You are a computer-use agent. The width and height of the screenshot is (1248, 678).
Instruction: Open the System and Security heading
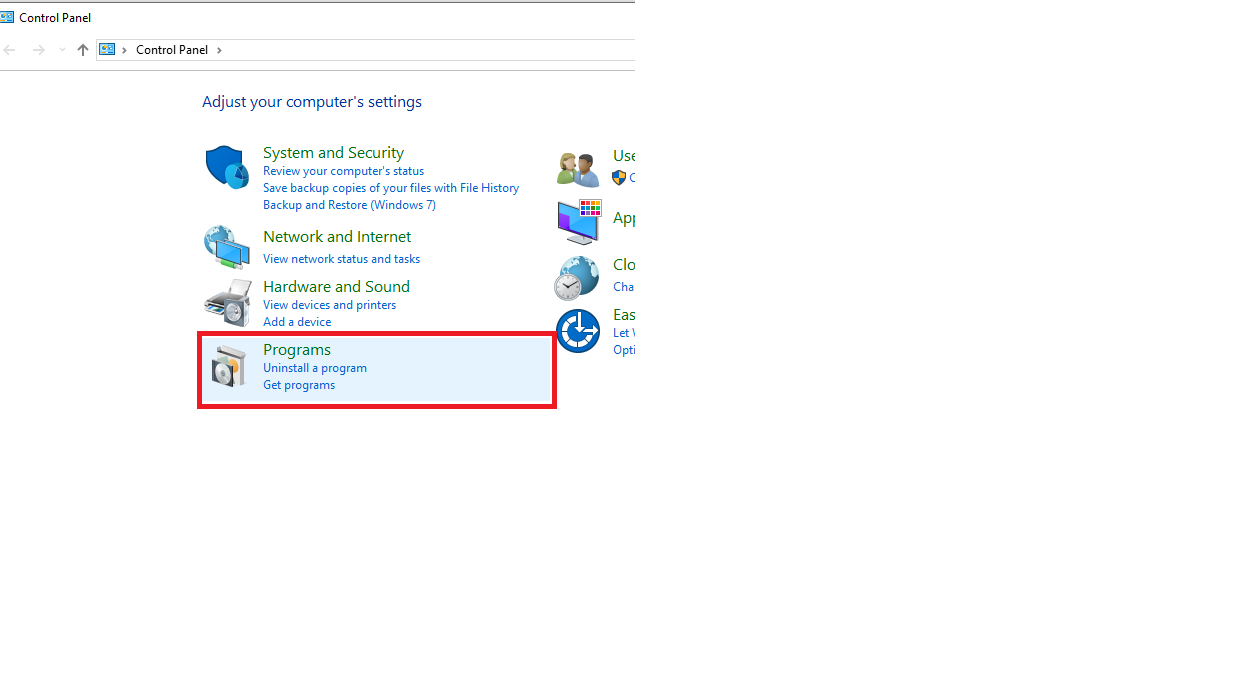pyautogui.click(x=333, y=153)
